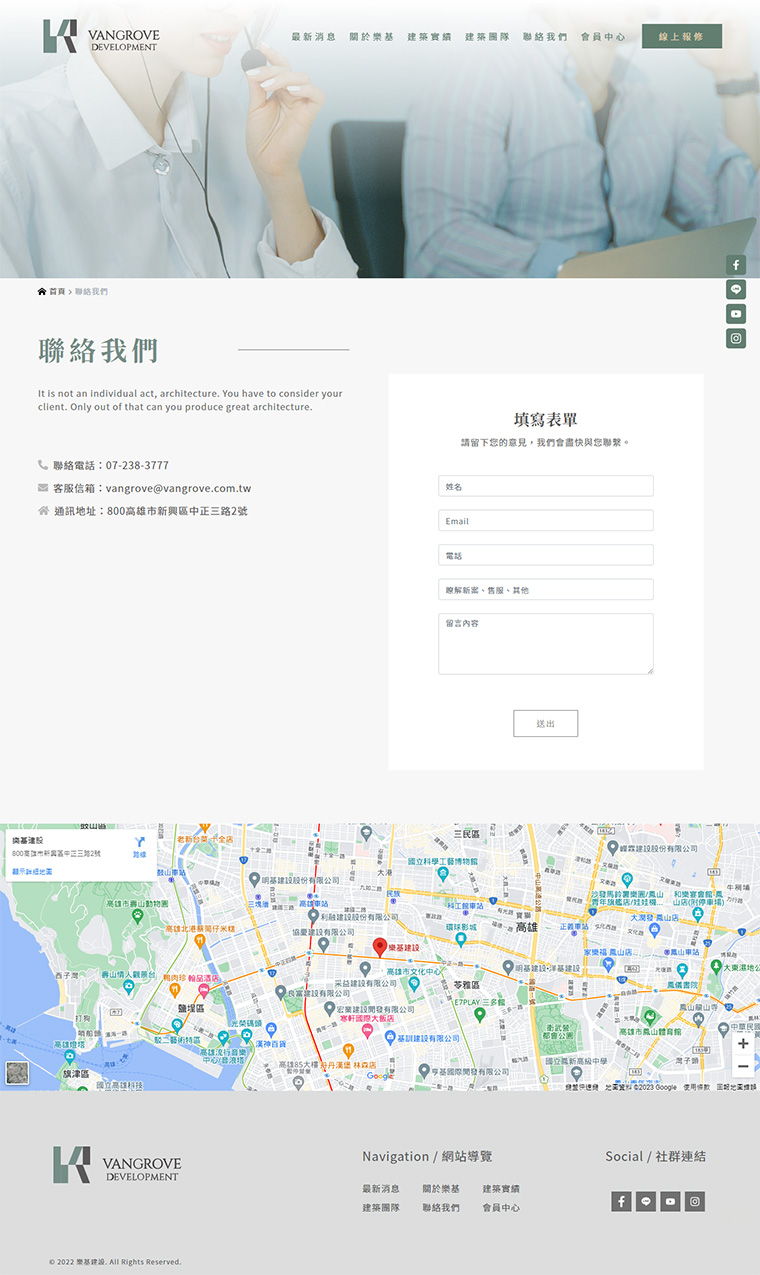The width and height of the screenshot is (760, 1275).
Task: Open the footer YouTube icon
Action: click(x=670, y=1201)
